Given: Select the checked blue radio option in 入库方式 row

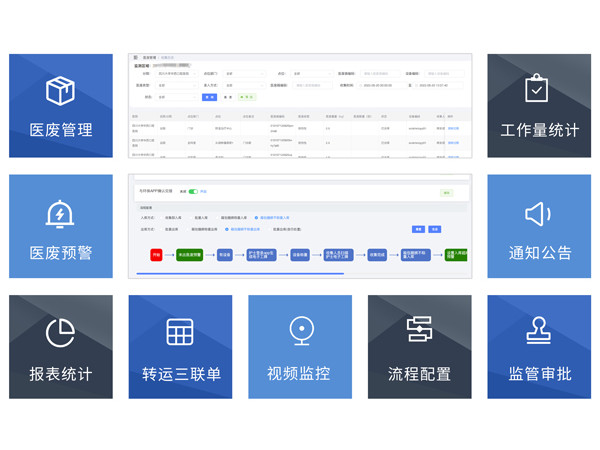Looking at the screenshot, I should 256,217.
